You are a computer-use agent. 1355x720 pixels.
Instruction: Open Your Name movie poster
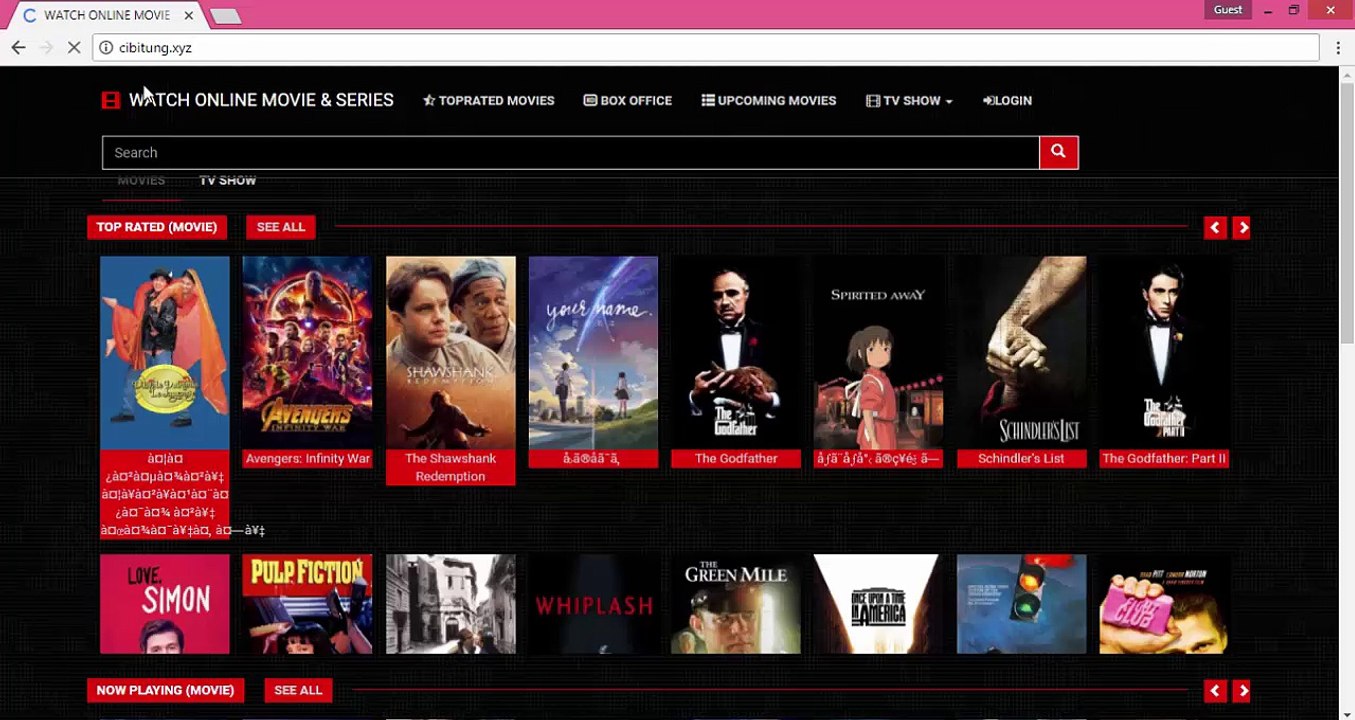pyautogui.click(x=593, y=352)
